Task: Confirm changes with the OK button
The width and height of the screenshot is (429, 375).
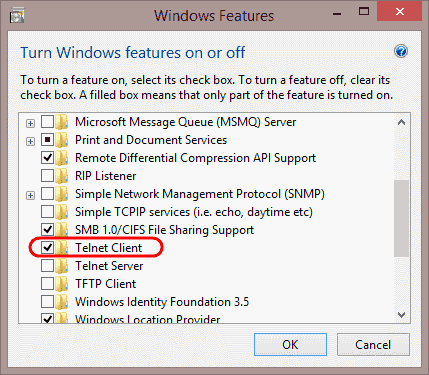Action: click(x=290, y=345)
